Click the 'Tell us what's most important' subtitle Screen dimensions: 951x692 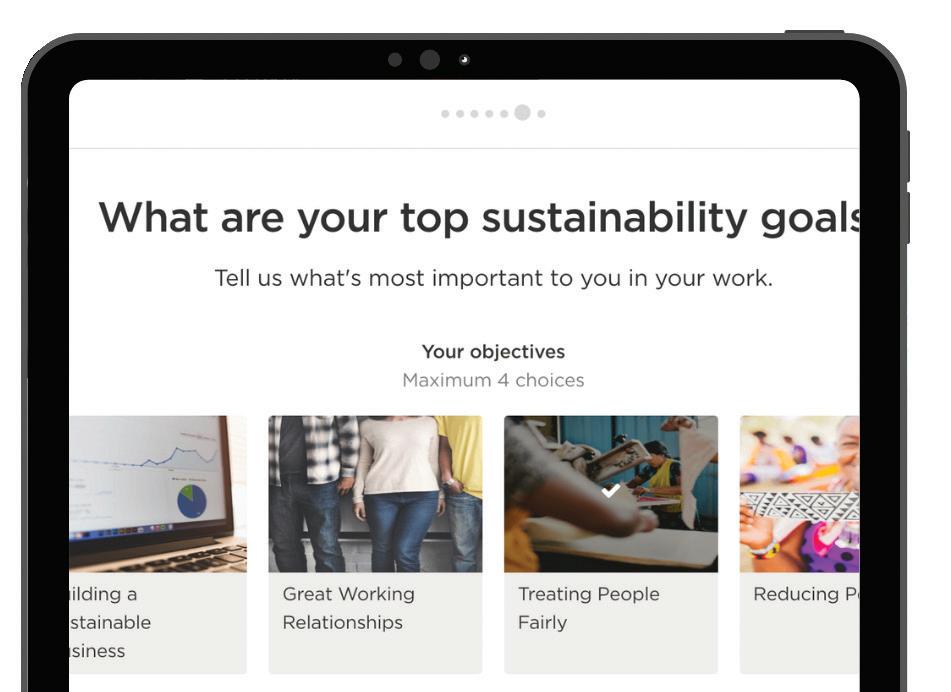pyautogui.click(x=493, y=278)
